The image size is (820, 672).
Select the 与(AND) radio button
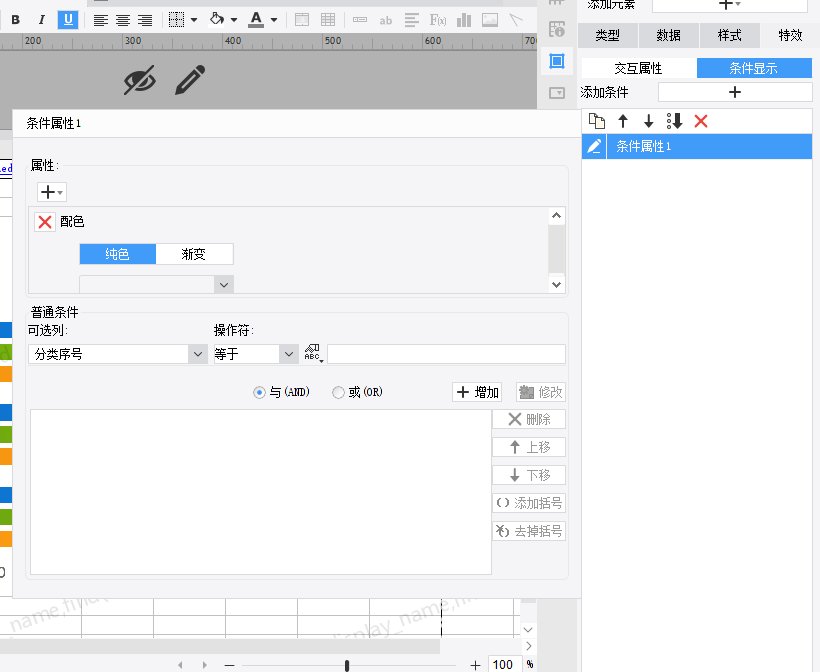point(259,392)
